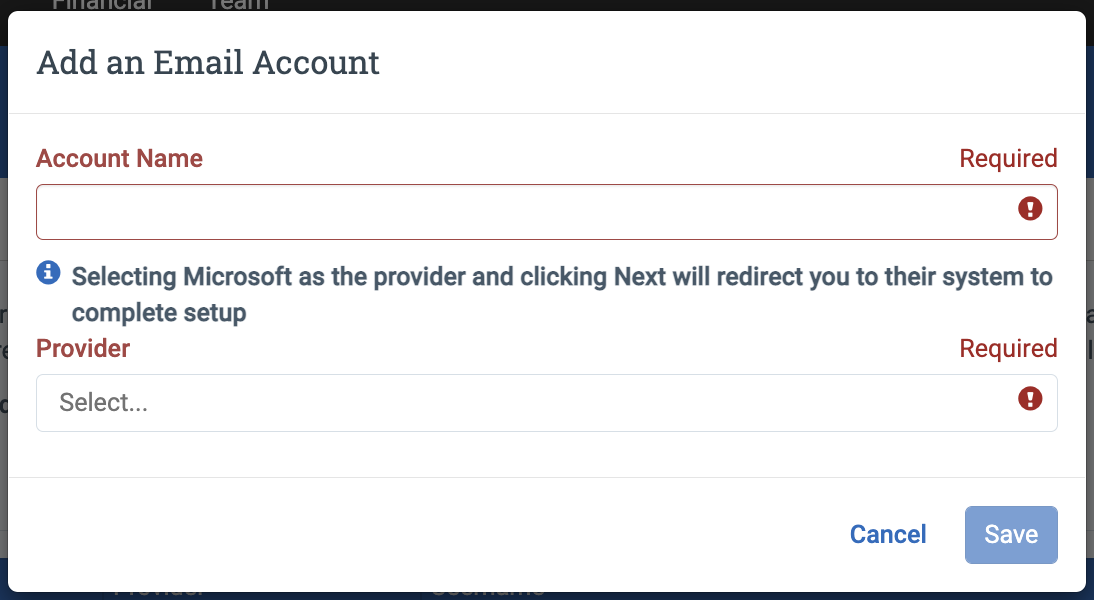Click the Save button
Screen dimensions: 1094x600
pyautogui.click(x=1011, y=534)
